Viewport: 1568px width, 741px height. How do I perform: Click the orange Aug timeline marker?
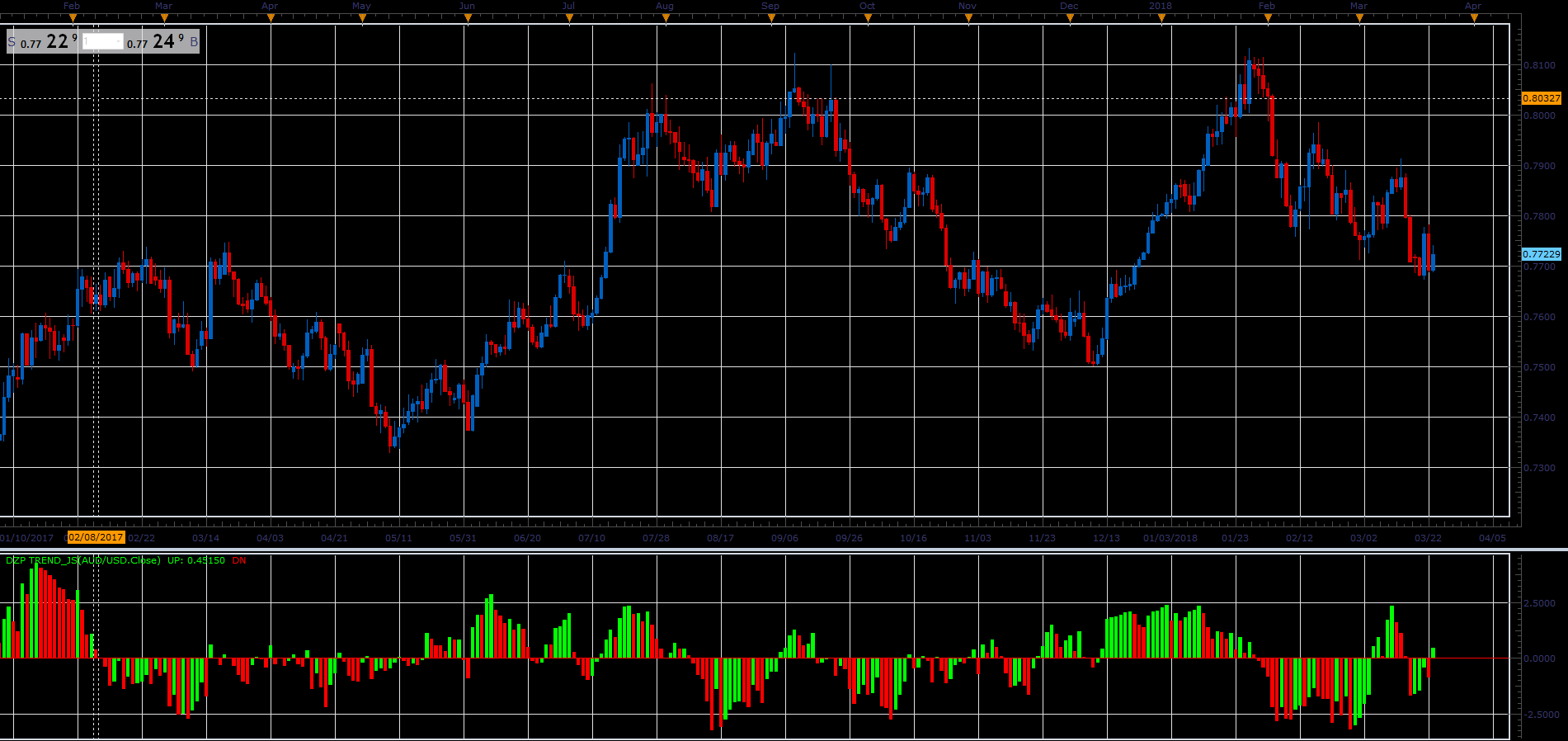665,18
